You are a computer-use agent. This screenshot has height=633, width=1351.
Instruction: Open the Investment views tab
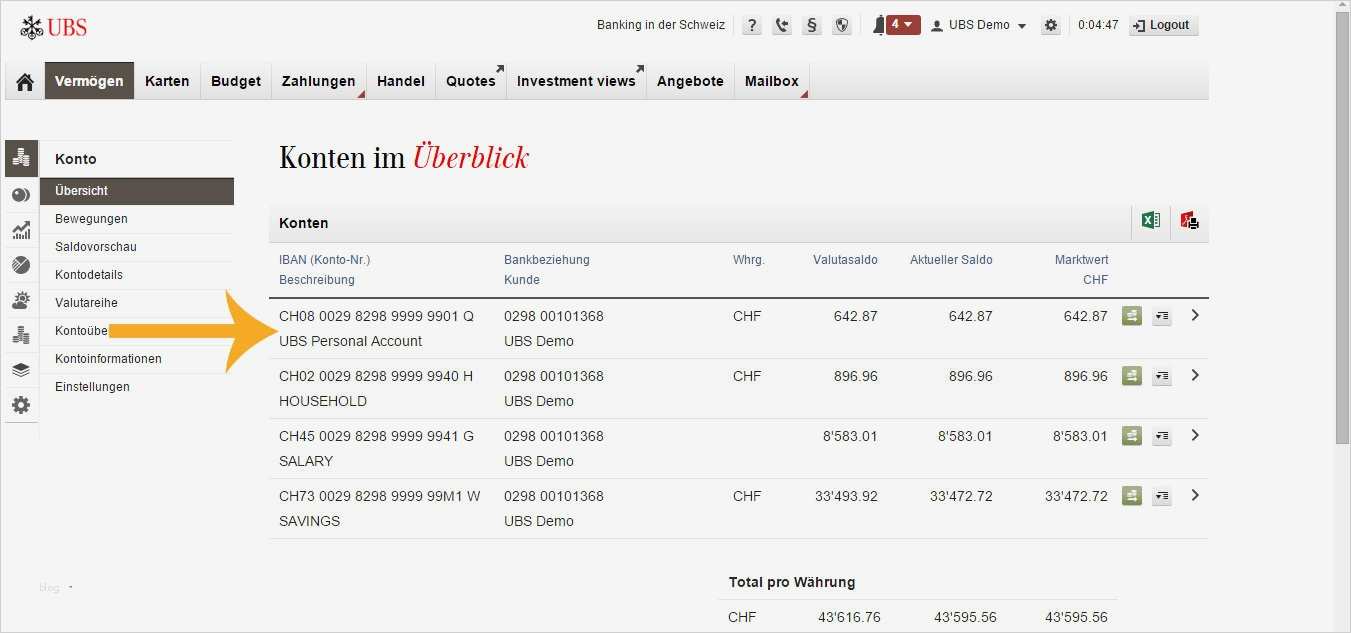pyautogui.click(x=576, y=81)
